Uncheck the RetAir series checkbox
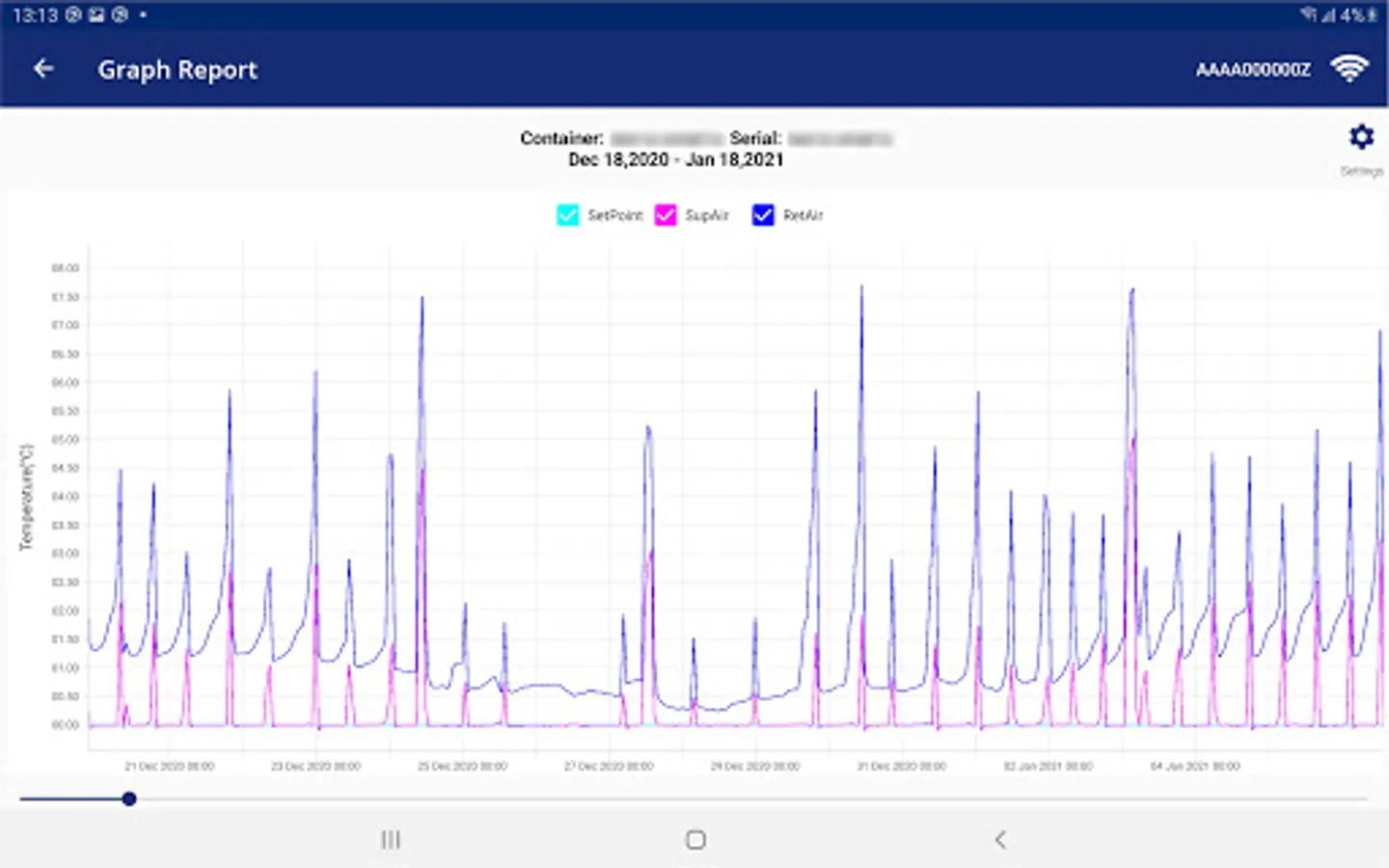This screenshot has height=868, width=1389. tap(763, 215)
